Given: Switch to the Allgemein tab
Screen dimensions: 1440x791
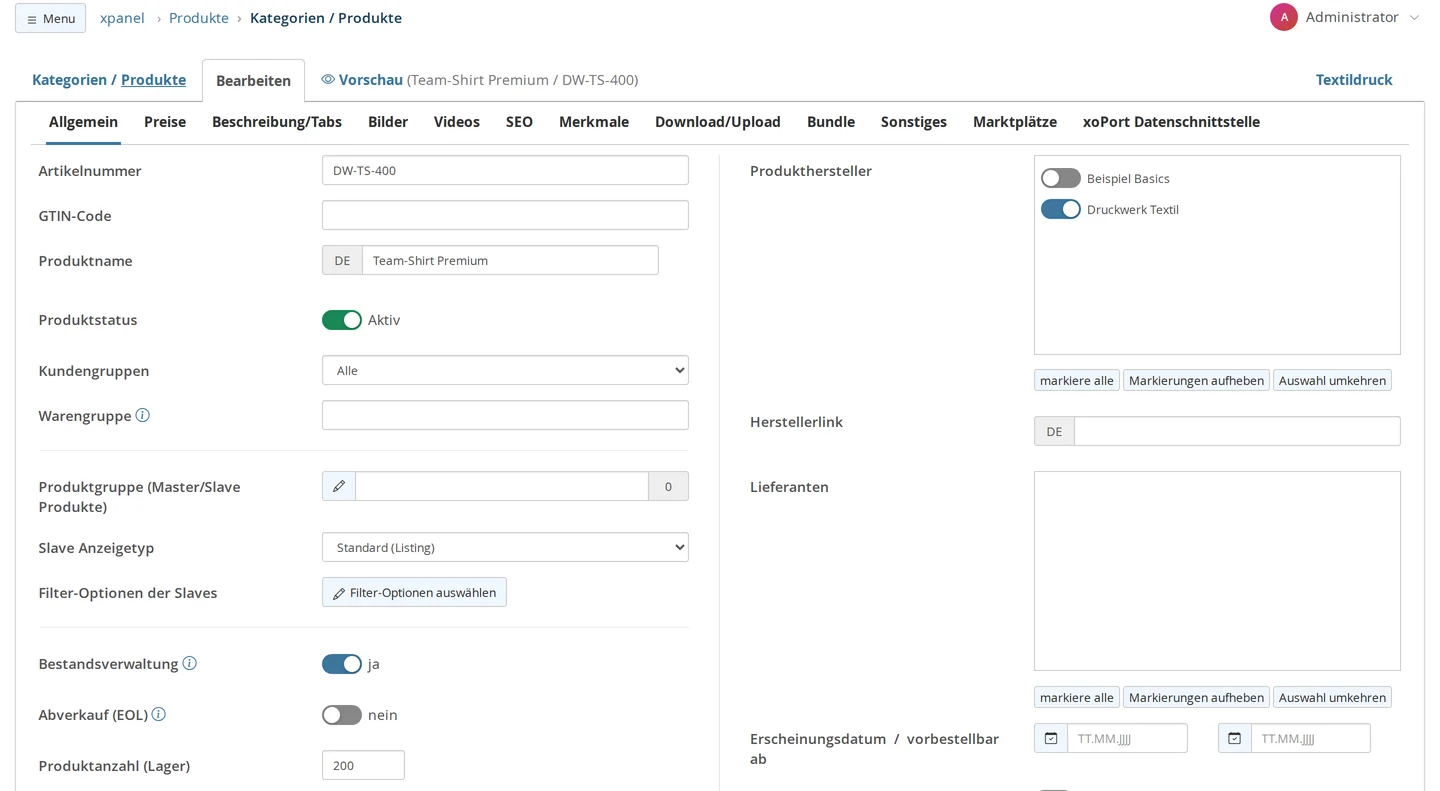Looking at the screenshot, I should 83,122.
